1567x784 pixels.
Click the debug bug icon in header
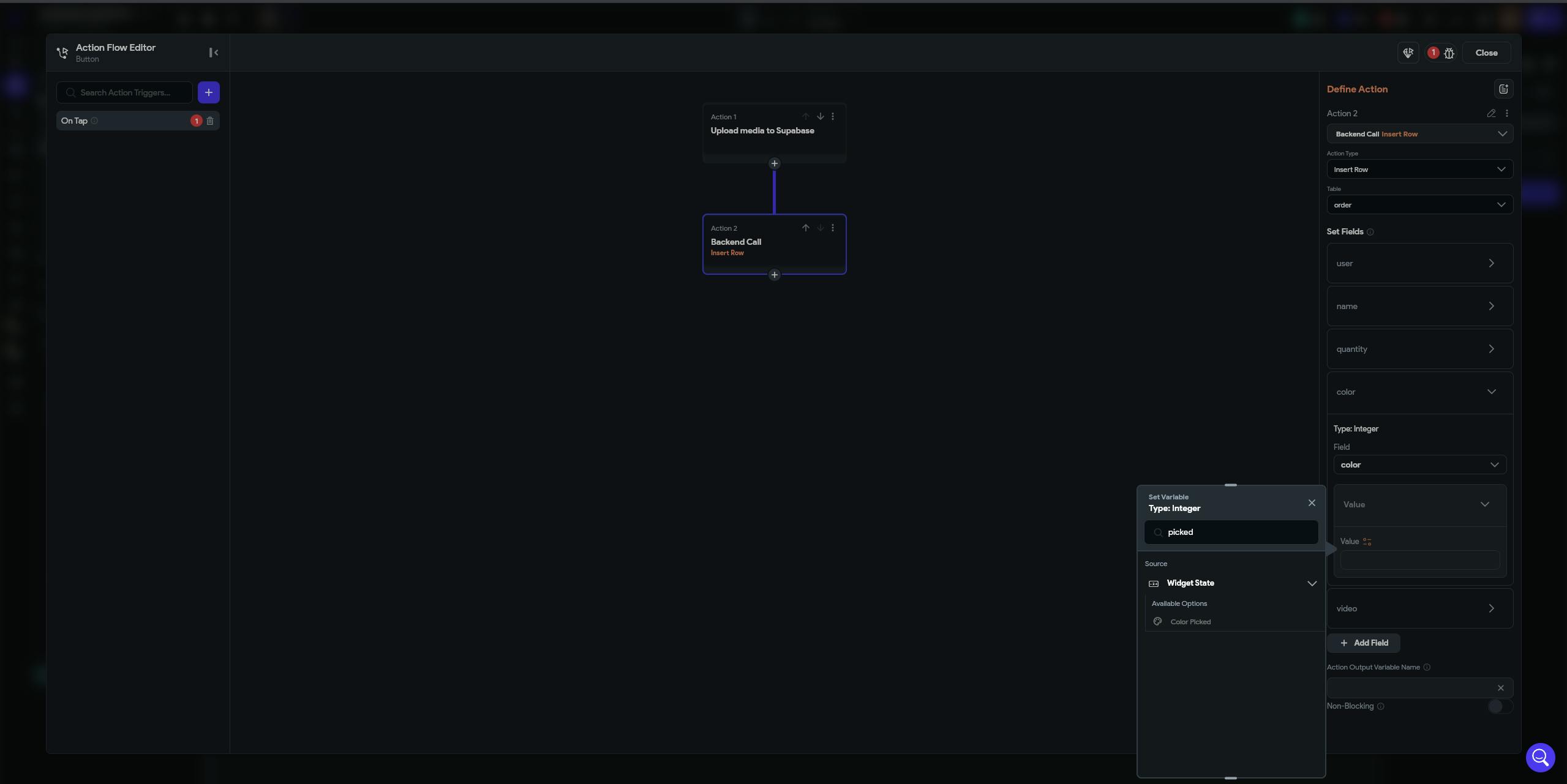(x=1449, y=53)
